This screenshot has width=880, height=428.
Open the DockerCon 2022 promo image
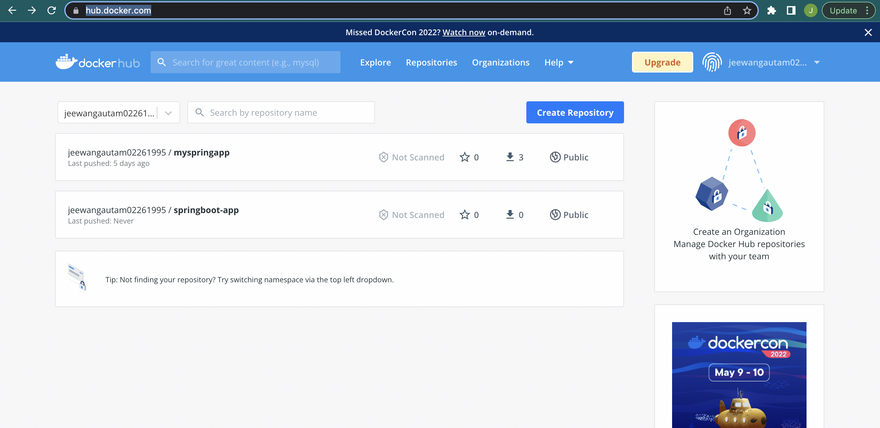click(x=739, y=374)
